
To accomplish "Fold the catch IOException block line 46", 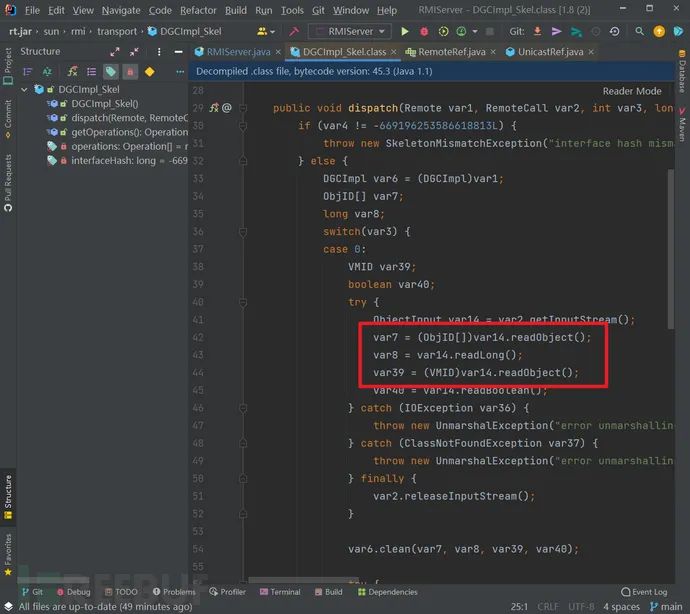I will pos(242,408).
